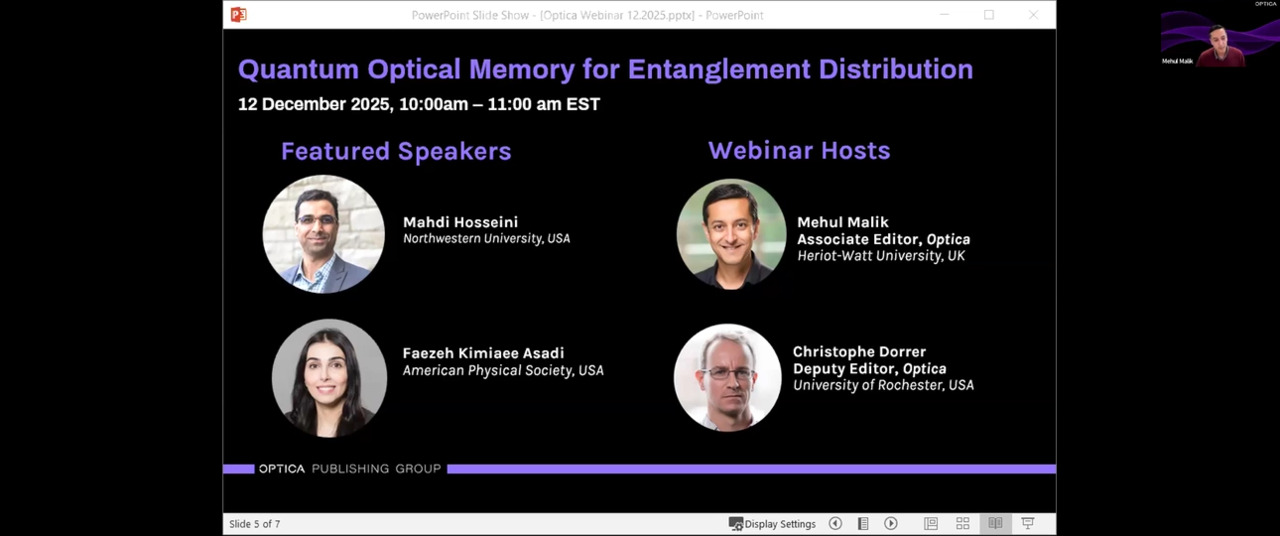Click 'University of Rochester, USA' text
The height and width of the screenshot is (536, 1280).
tap(883, 385)
